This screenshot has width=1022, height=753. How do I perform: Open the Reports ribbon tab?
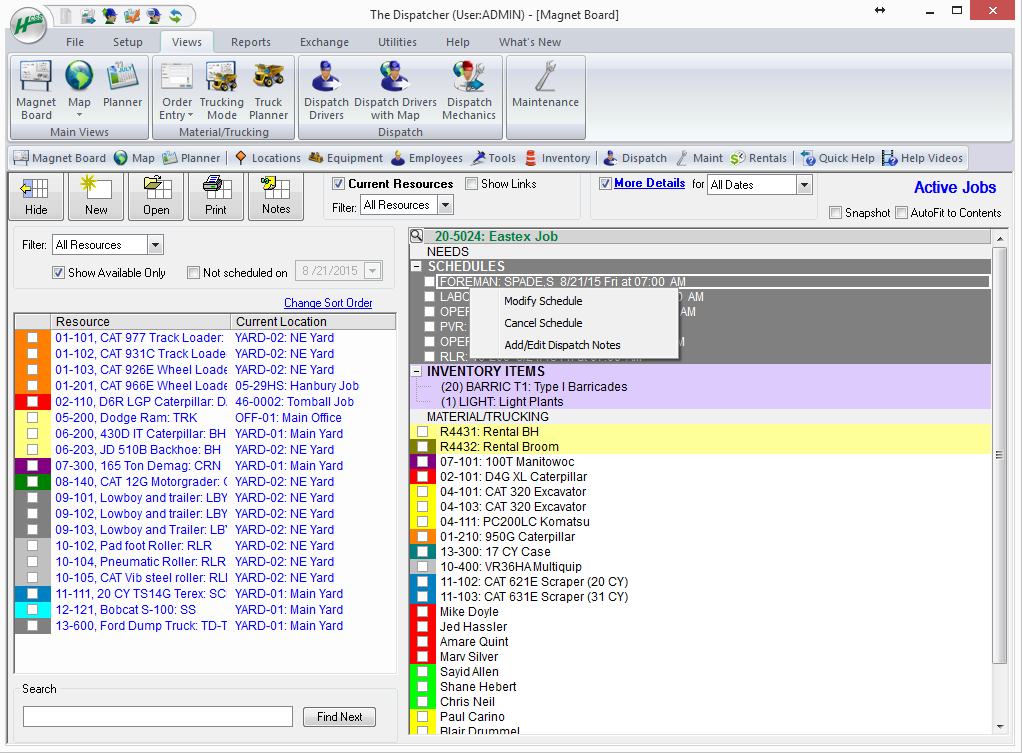pyautogui.click(x=250, y=42)
